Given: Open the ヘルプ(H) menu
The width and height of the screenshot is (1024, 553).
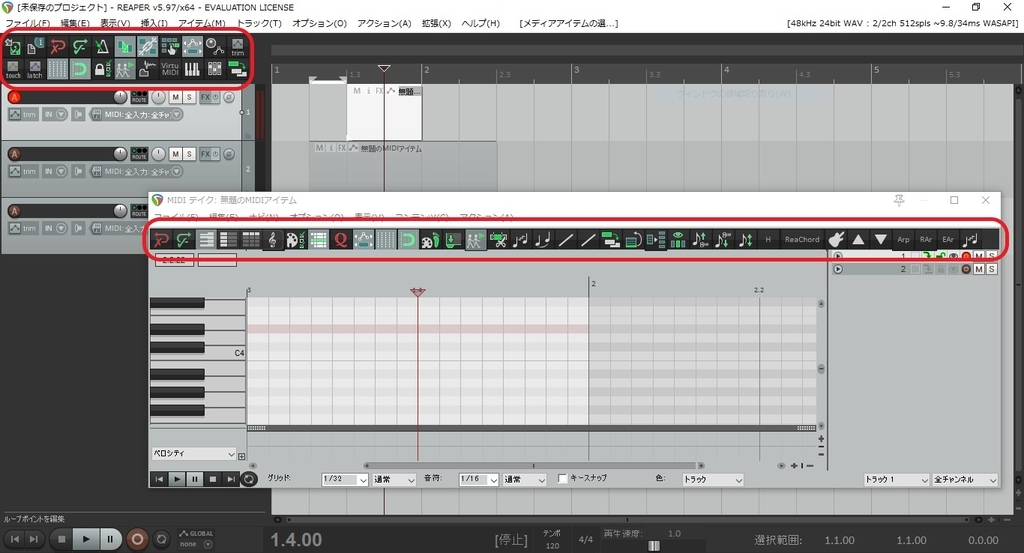Looking at the screenshot, I should click(x=481, y=23).
